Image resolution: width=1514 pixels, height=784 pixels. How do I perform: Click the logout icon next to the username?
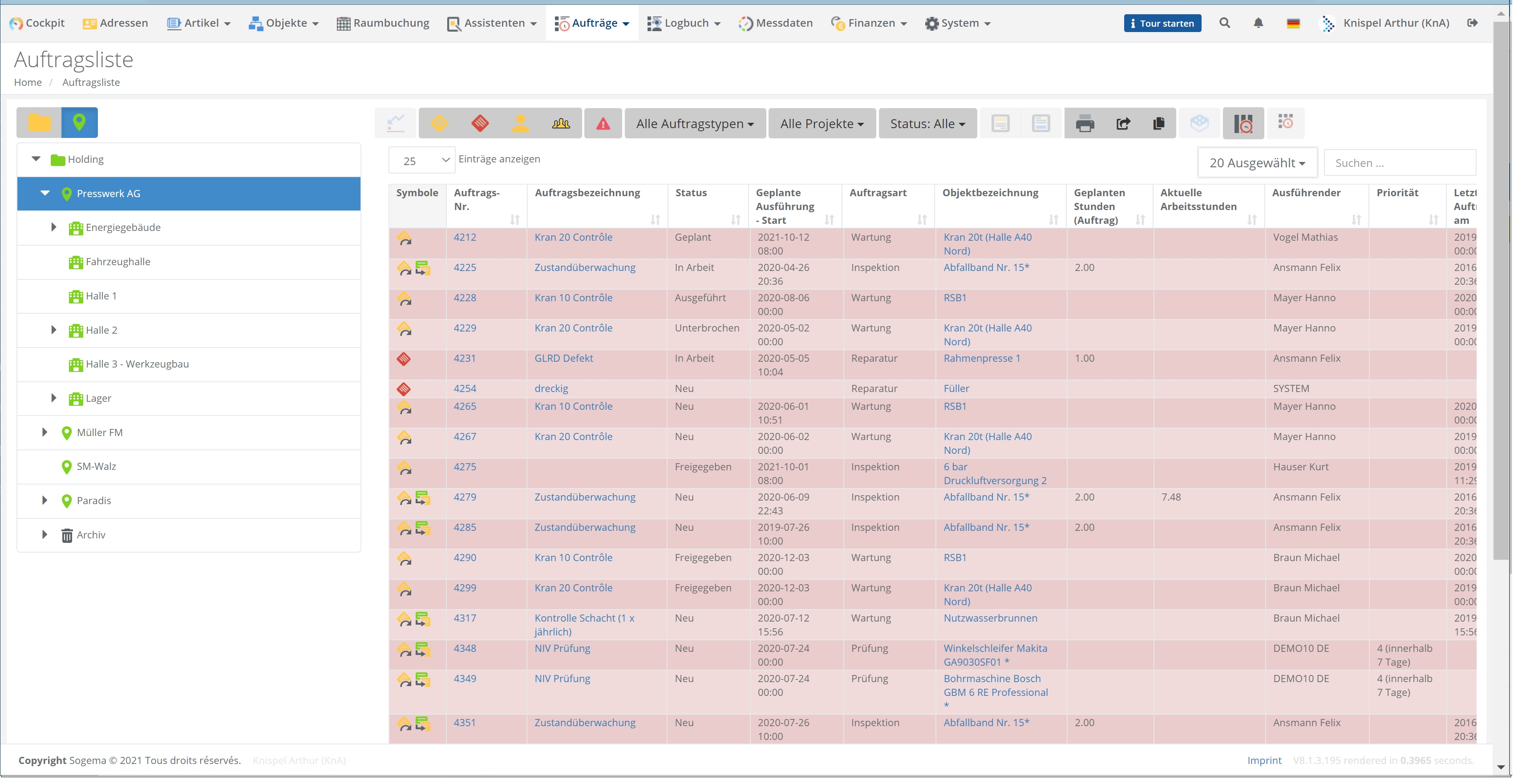(x=1473, y=23)
